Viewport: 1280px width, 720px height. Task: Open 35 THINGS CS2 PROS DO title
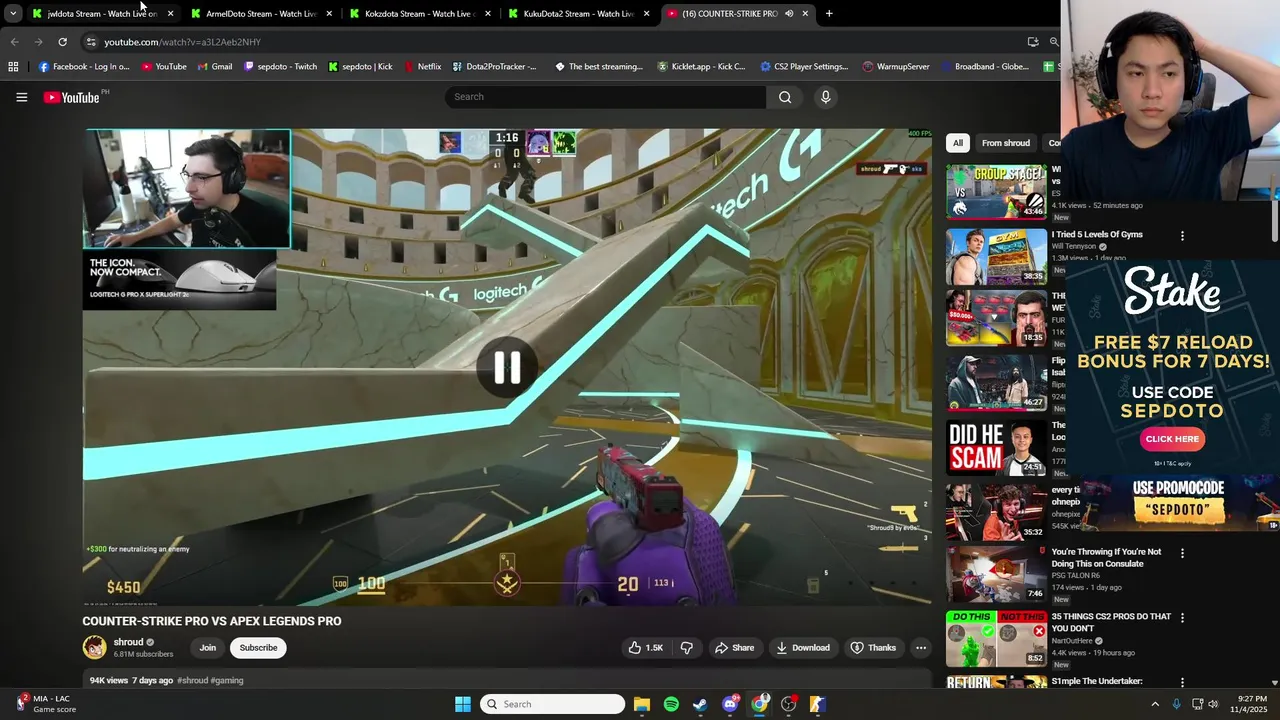coord(1111,622)
